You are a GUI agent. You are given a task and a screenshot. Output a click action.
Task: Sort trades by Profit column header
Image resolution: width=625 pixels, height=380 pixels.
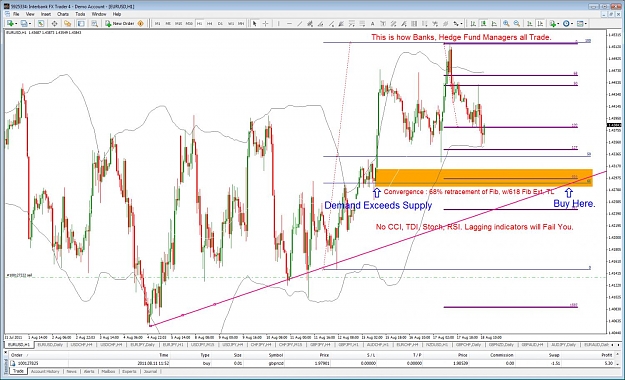click(606, 355)
